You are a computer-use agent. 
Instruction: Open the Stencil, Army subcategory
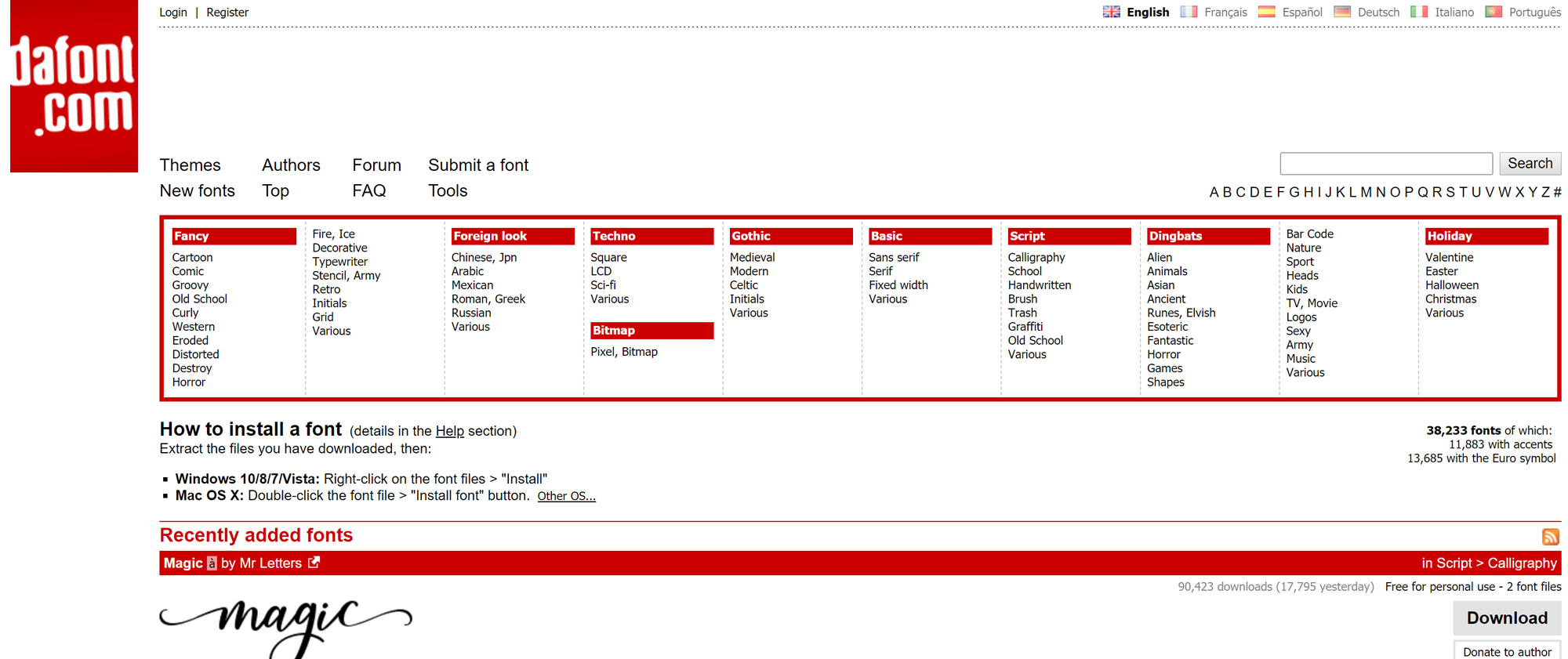click(346, 276)
